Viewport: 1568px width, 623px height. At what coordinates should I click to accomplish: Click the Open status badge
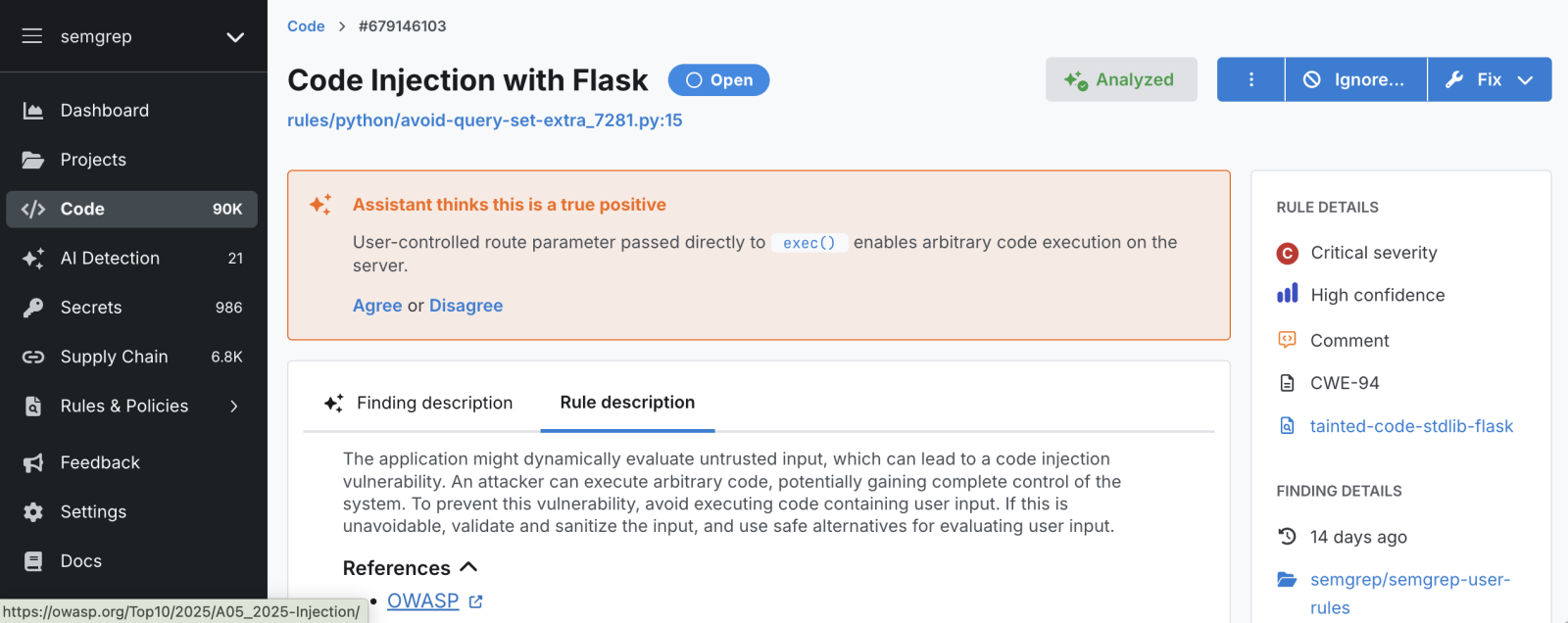[718, 79]
